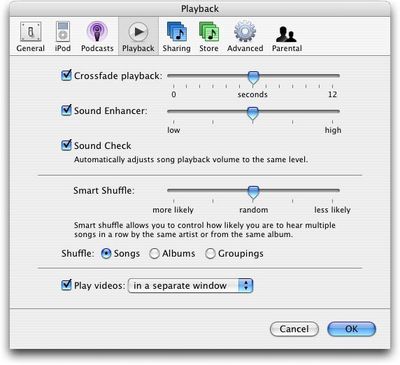Disable the Crossfade playback checkbox

(66, 75)
